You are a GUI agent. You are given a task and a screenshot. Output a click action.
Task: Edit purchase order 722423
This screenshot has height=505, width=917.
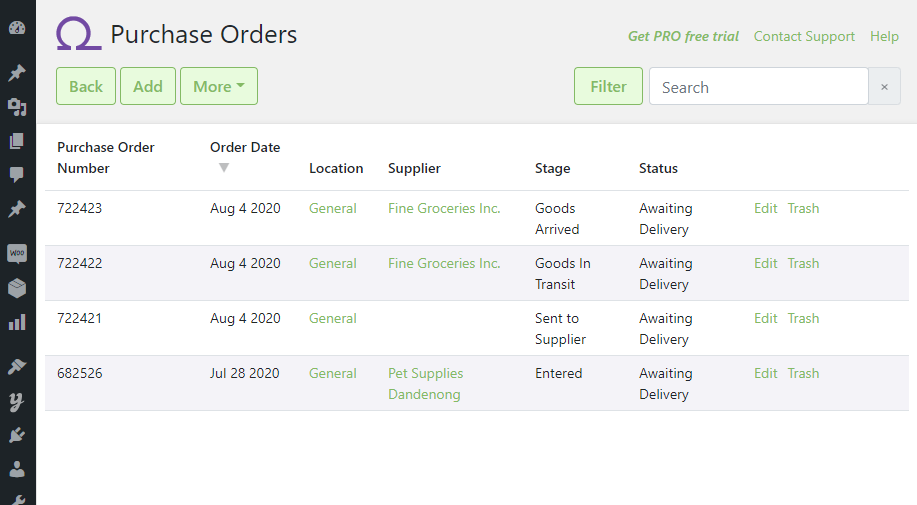(x=766, y=209)
